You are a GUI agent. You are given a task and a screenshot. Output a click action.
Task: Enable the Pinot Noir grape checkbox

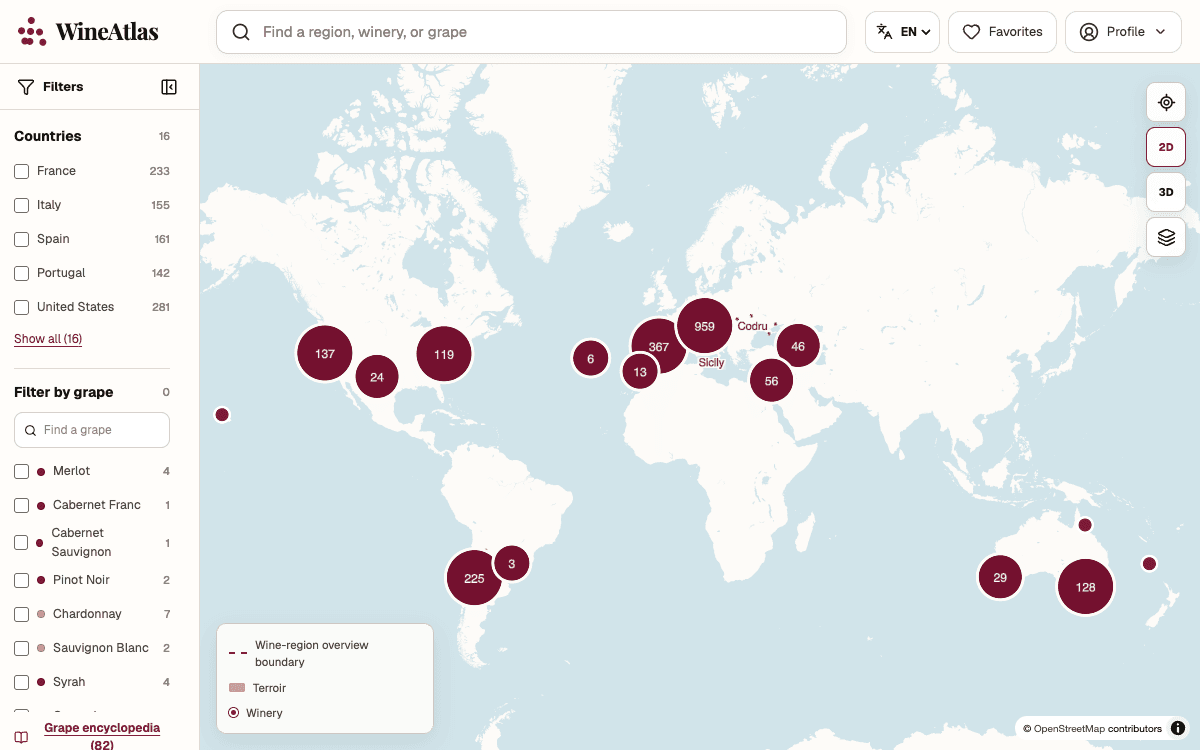click(21, 580)
